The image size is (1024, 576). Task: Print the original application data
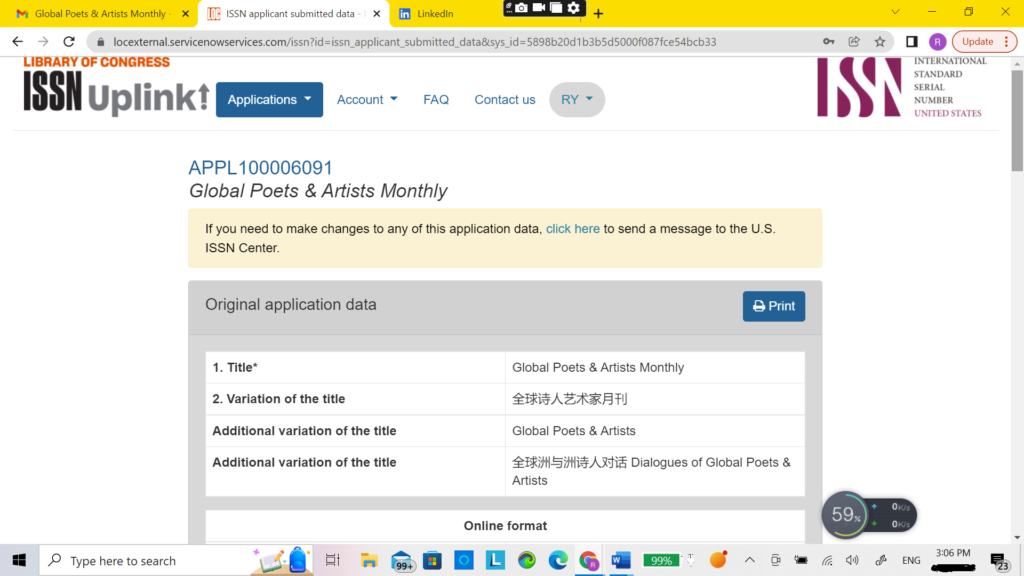(x=774, y=306)
